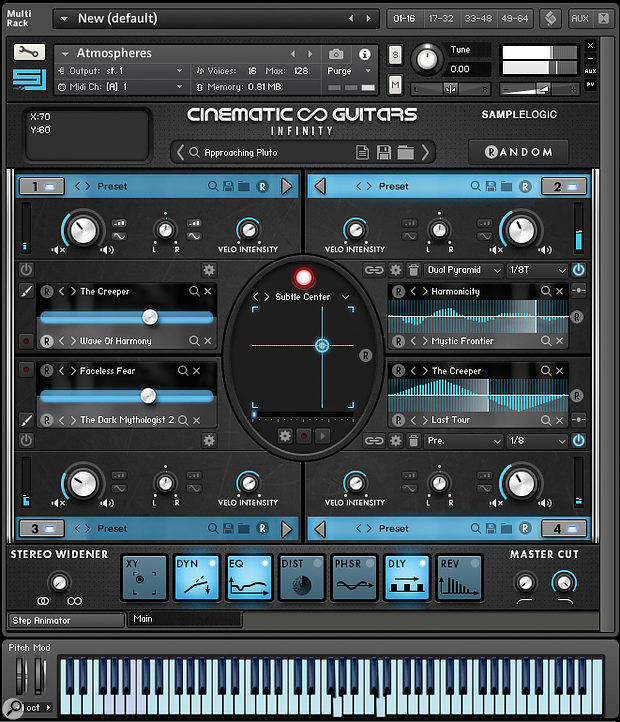Open 1/8T rate dropdown
The width and height of the screenshot is (620, 722).
(537, 270)
